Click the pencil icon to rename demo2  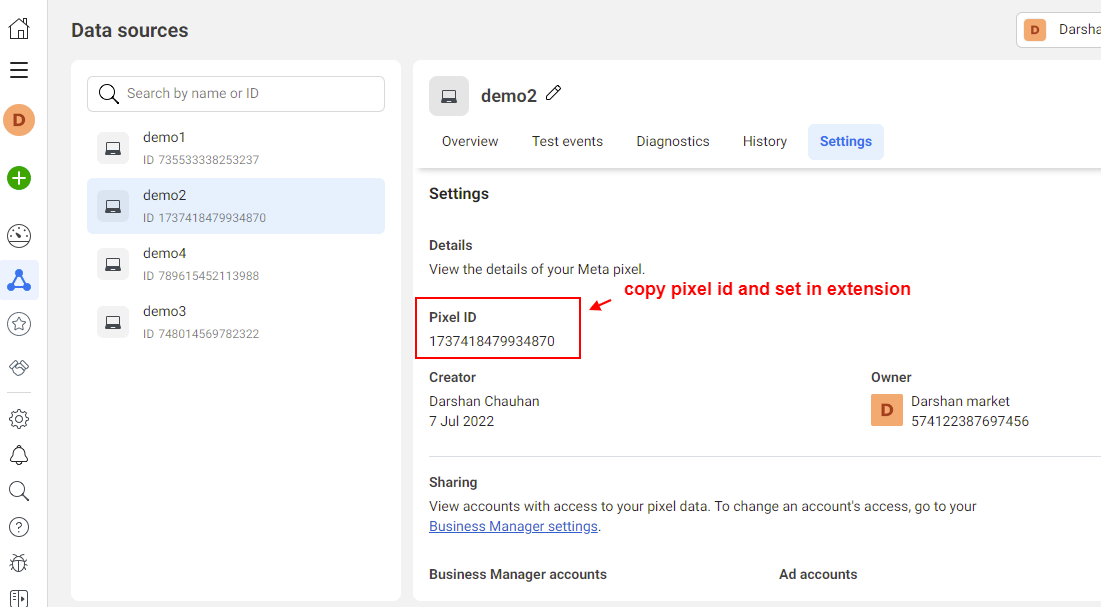(x=553, y=93)
